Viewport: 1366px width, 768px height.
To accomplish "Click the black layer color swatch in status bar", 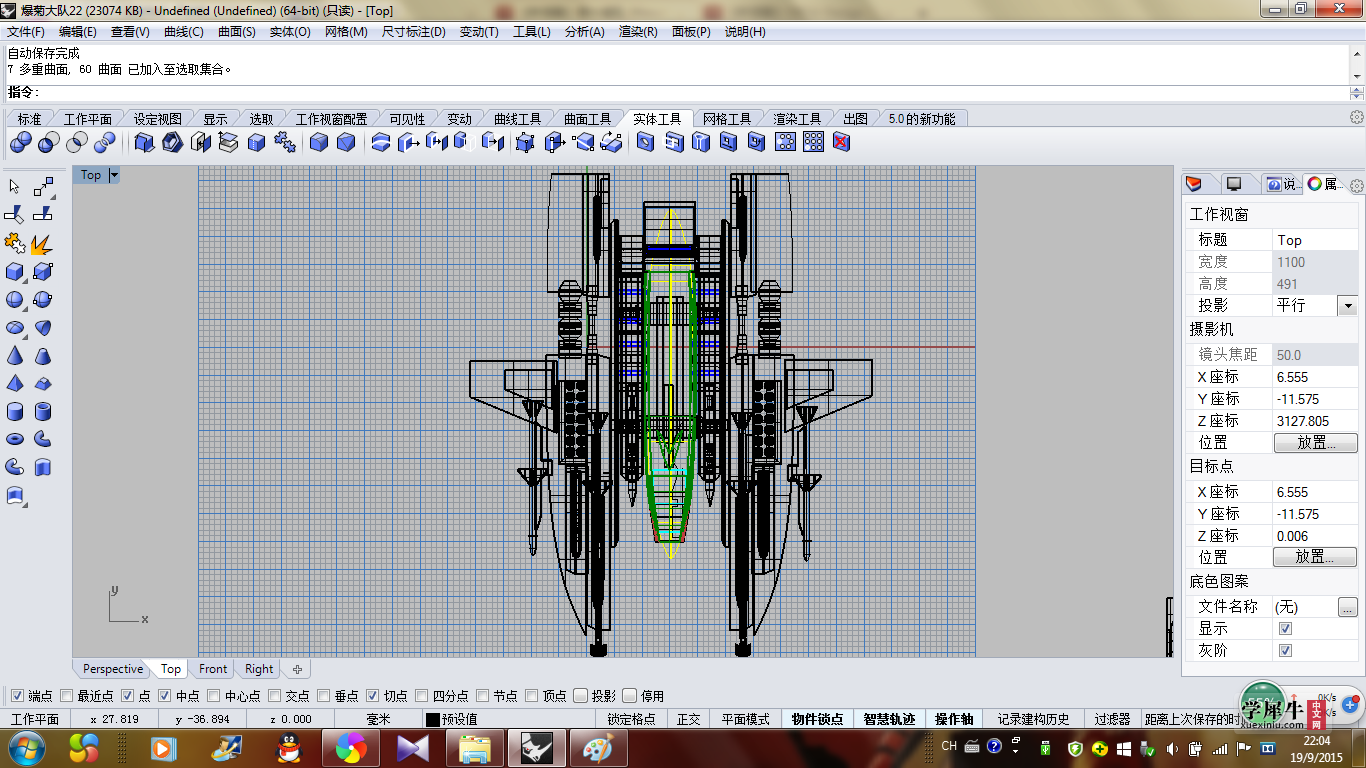I will pos(433,719).
